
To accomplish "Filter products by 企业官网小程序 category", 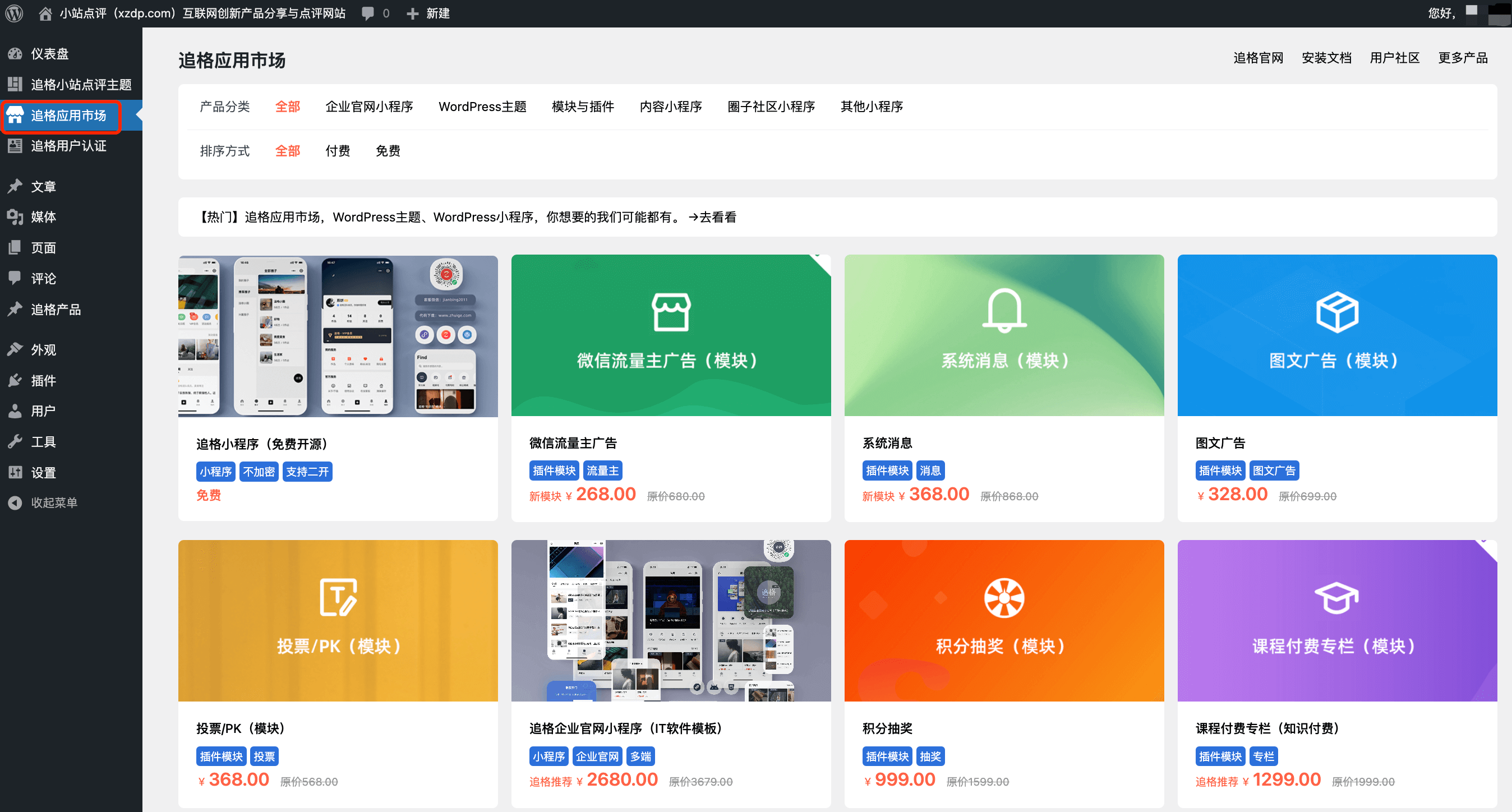I will tap(369, 106).
